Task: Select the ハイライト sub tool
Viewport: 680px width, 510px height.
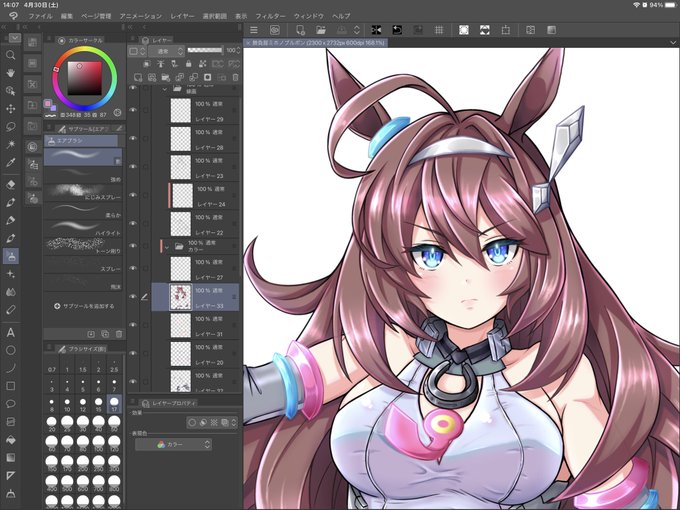Action: pos(83,228)
